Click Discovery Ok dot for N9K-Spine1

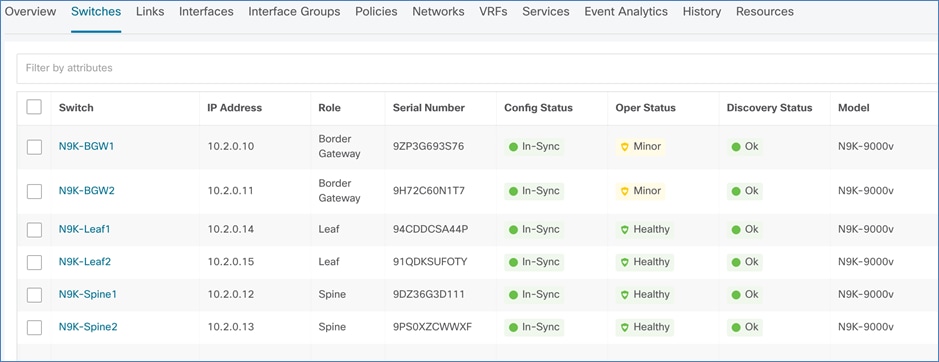[736, 295]
